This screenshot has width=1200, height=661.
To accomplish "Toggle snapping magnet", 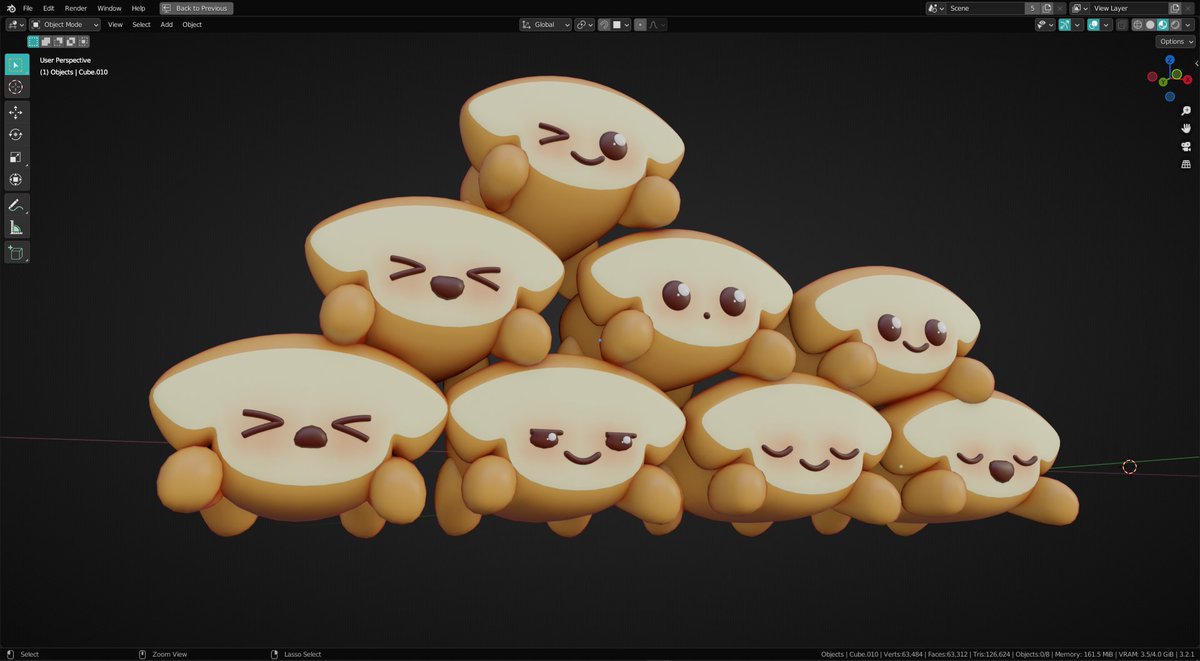I will point(604,24).
